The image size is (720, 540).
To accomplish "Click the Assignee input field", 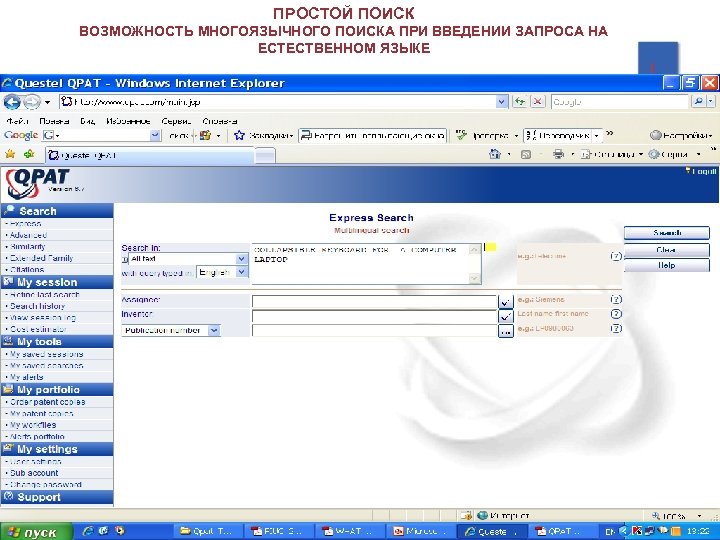I will tap(374, 302).
